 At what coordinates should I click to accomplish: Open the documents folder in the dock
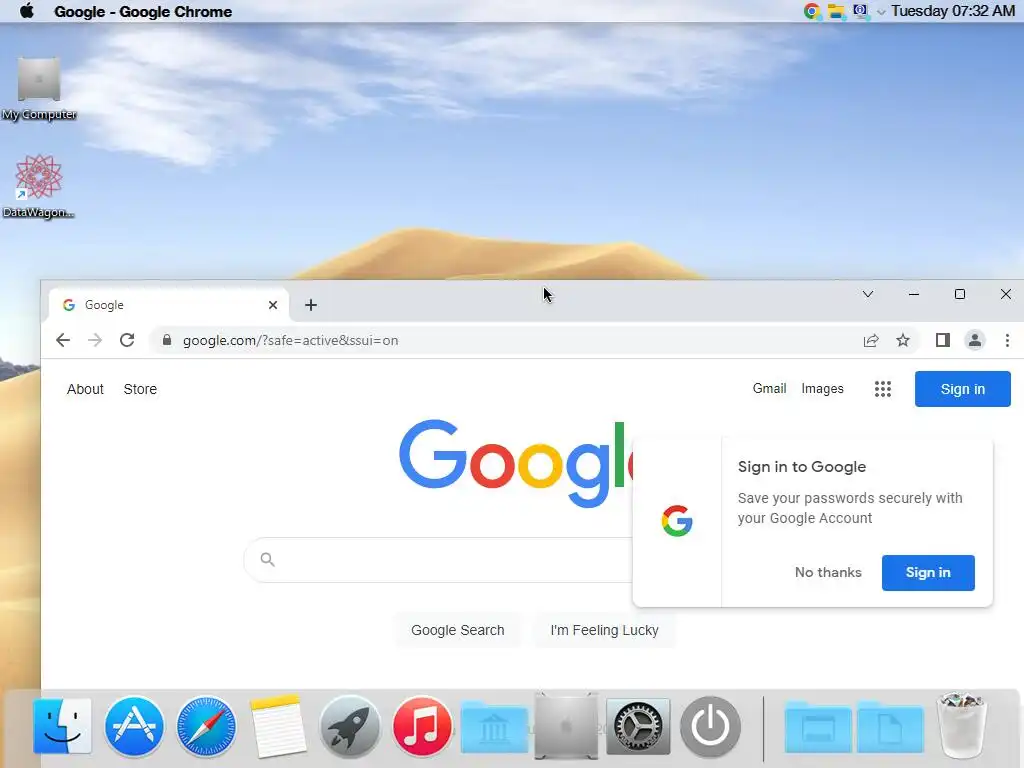pyautogui.click(x=889, y=728)
